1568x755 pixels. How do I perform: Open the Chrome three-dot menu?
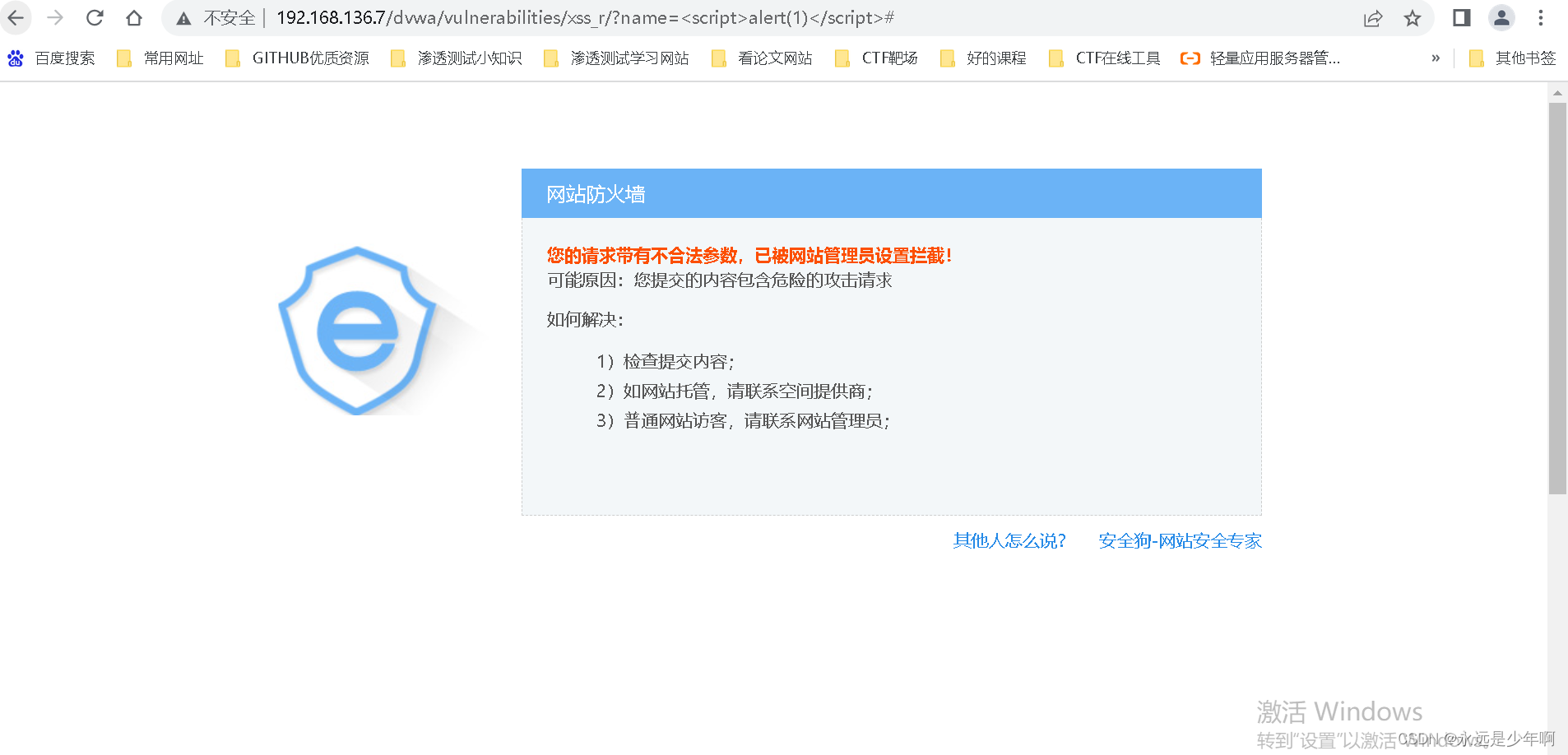[1541, 18]
